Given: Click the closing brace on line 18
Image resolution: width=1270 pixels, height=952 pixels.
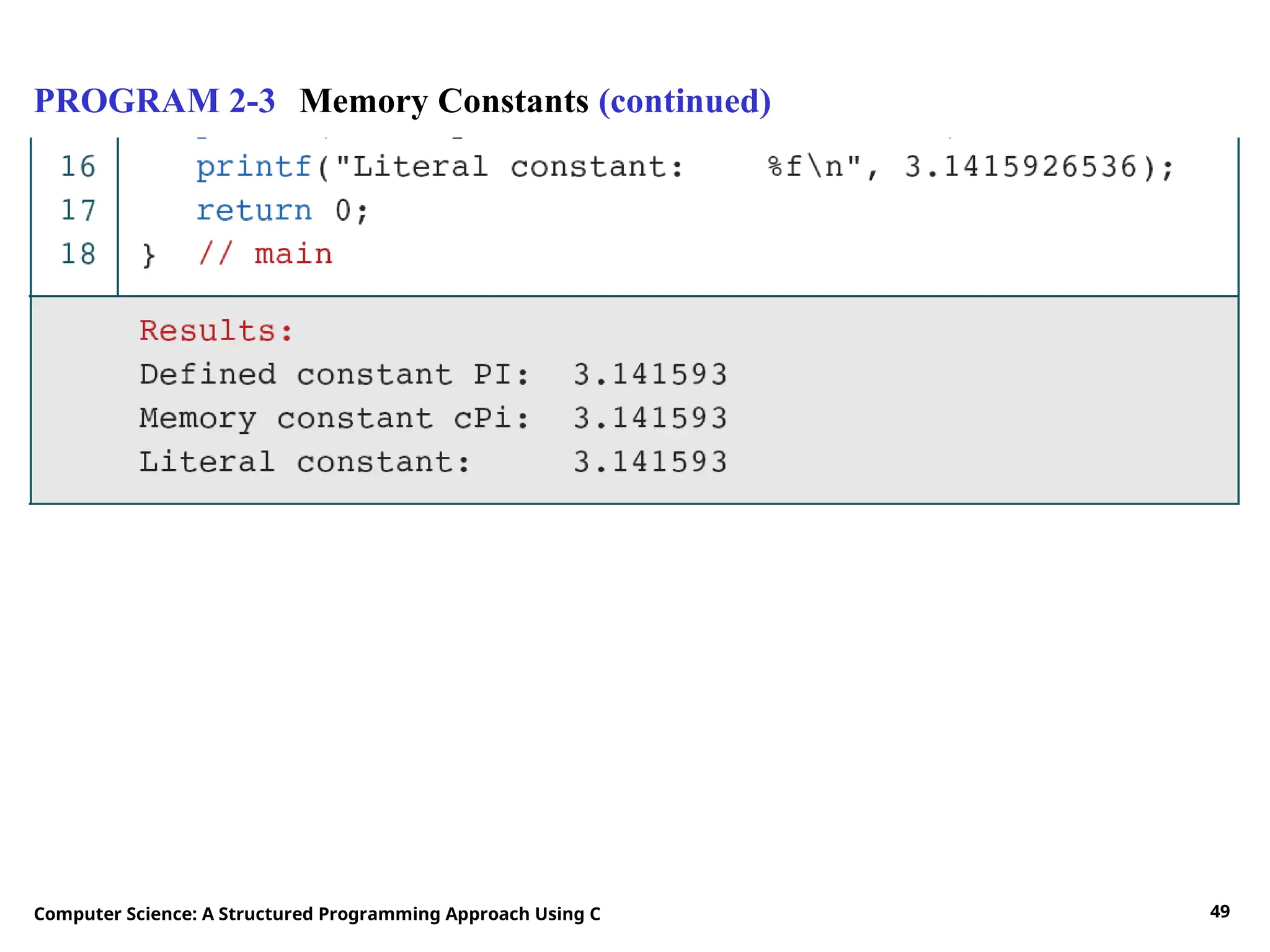Looking at the screenshot, I should (148, 255).
